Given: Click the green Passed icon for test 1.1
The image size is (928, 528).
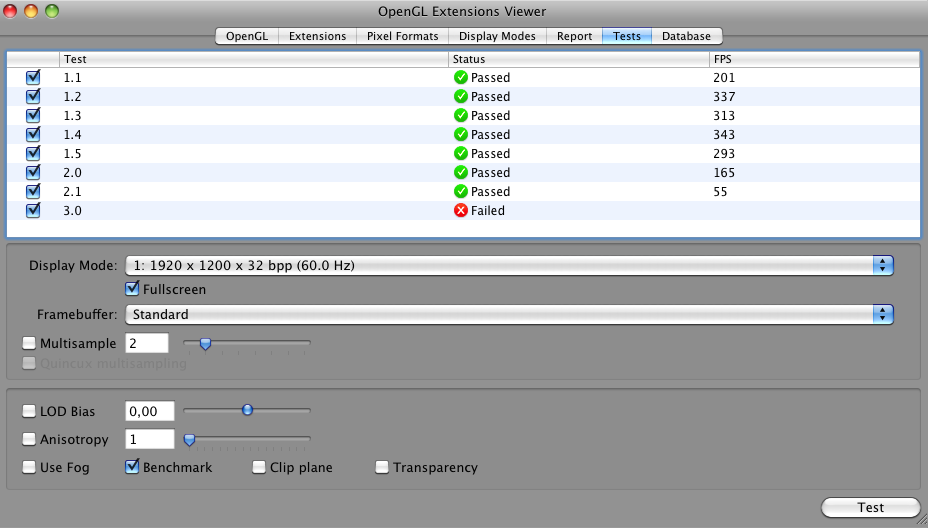Looking at the screenshot, I should 460,78.
